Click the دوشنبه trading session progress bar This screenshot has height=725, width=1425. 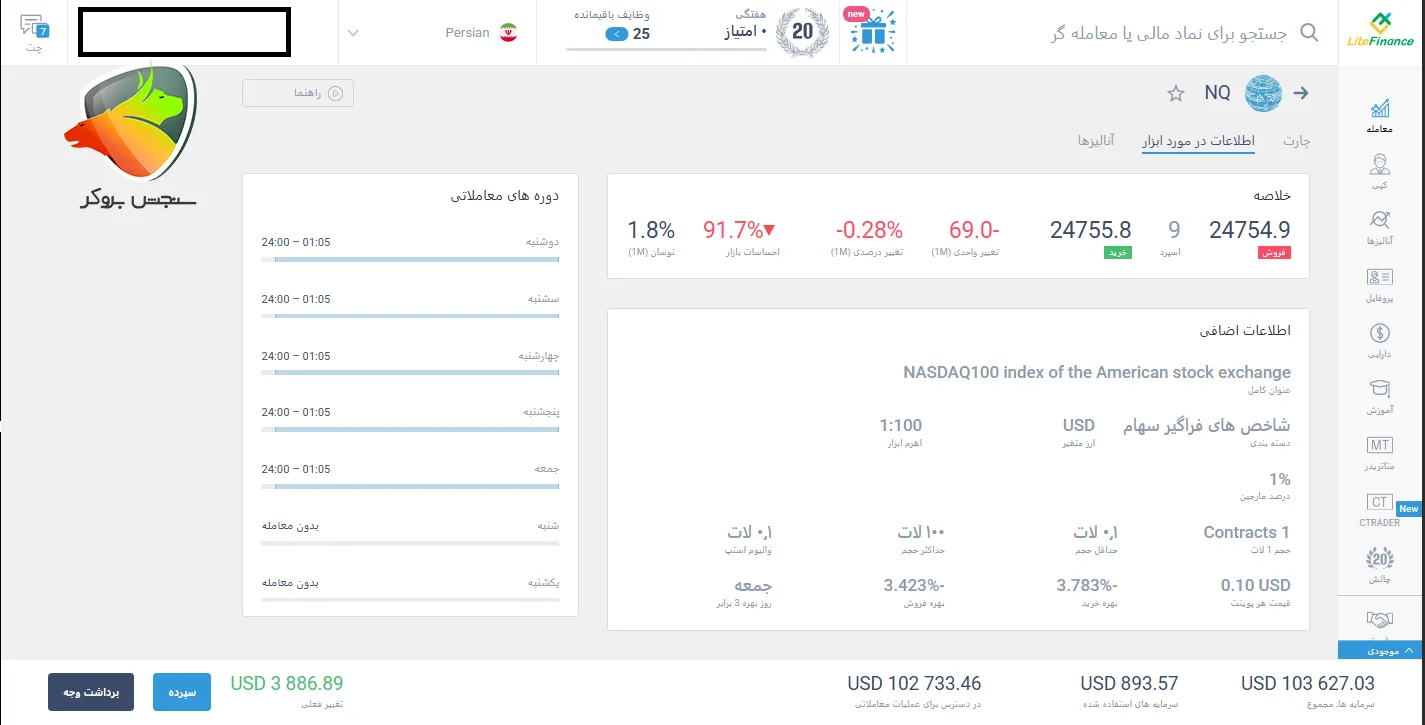(x=410, y=258)
